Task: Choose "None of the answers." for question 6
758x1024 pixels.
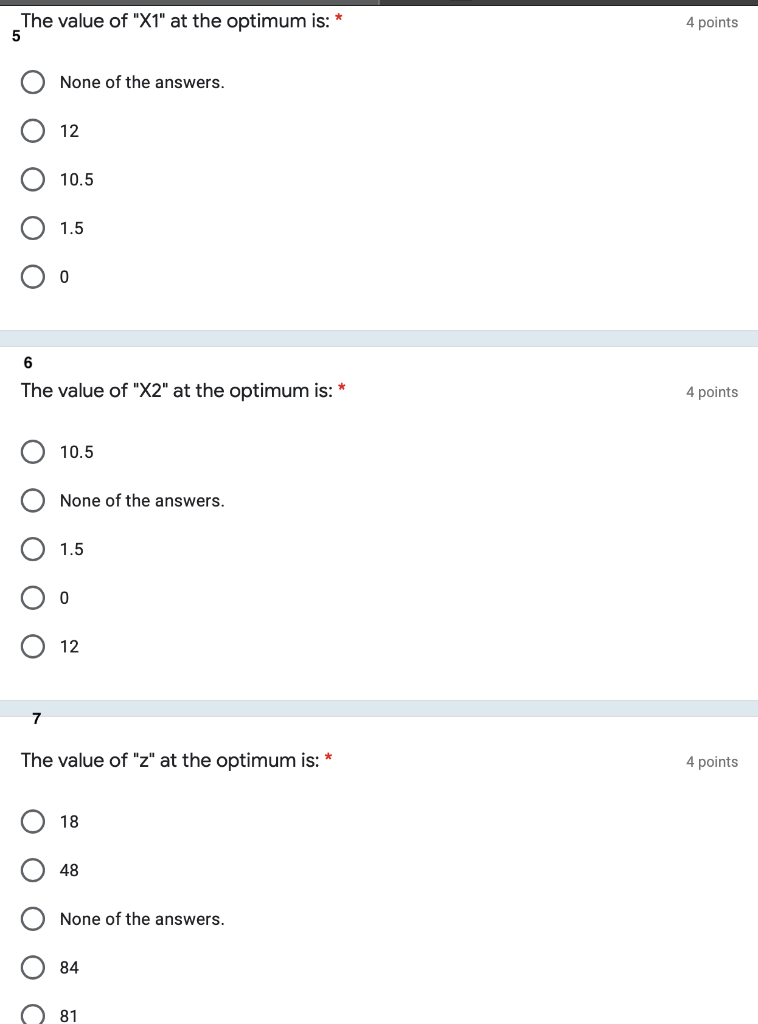Action: click(33, 500)
